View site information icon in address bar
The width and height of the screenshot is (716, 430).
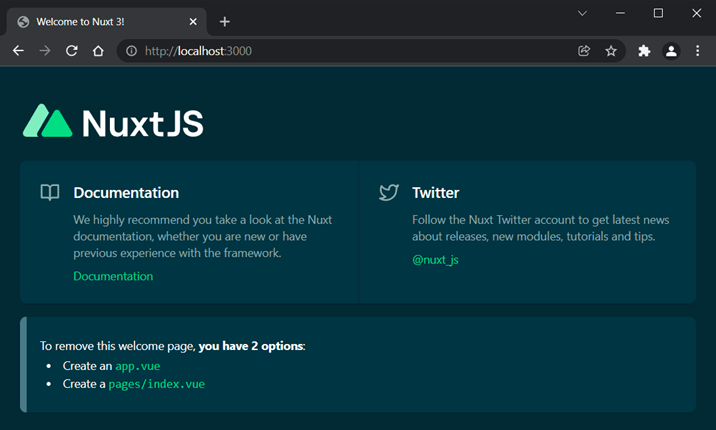pos(132,51)
